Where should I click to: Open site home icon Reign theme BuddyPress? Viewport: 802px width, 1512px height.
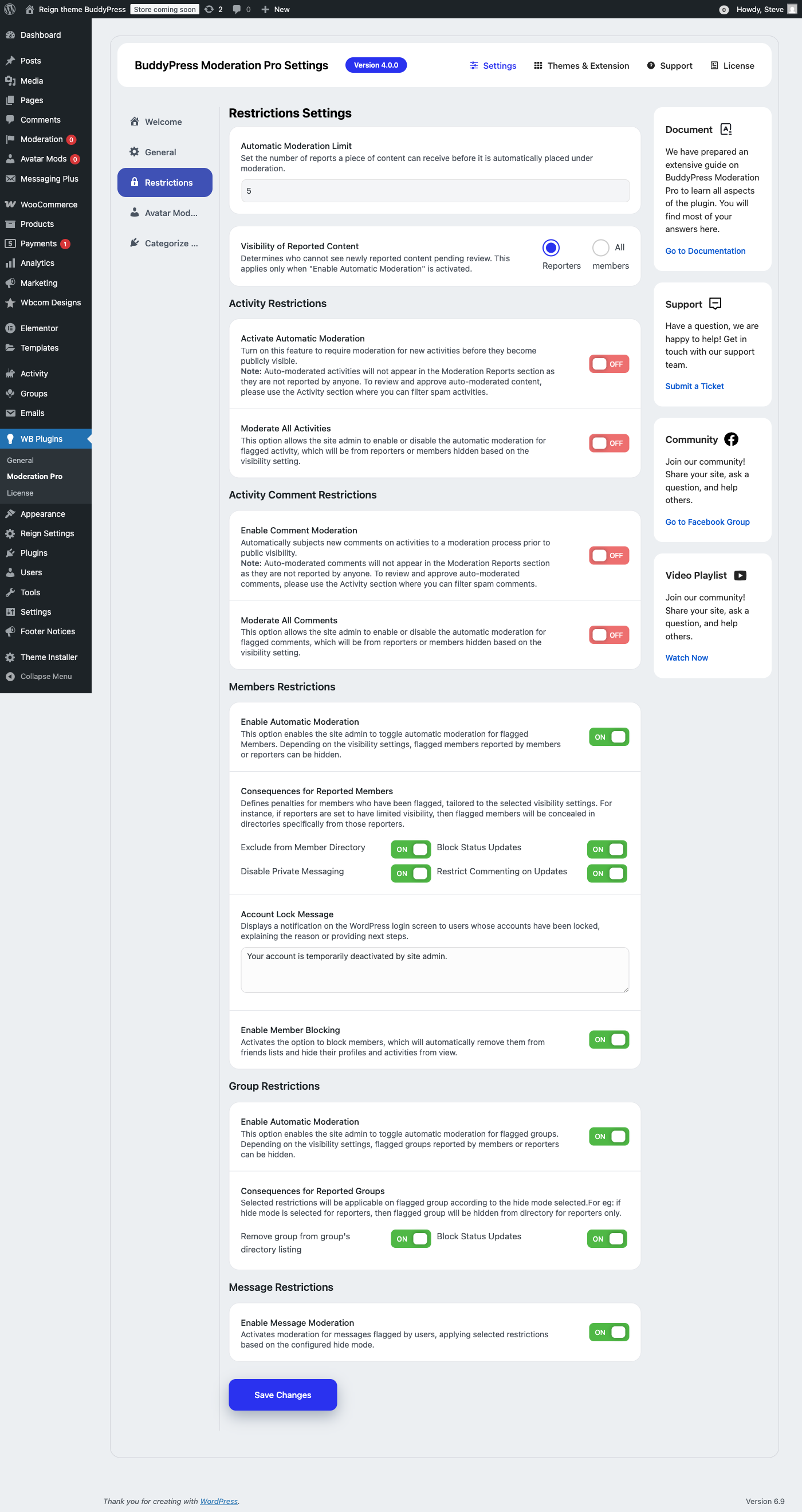pyautogui.click(x=30, y=9)
